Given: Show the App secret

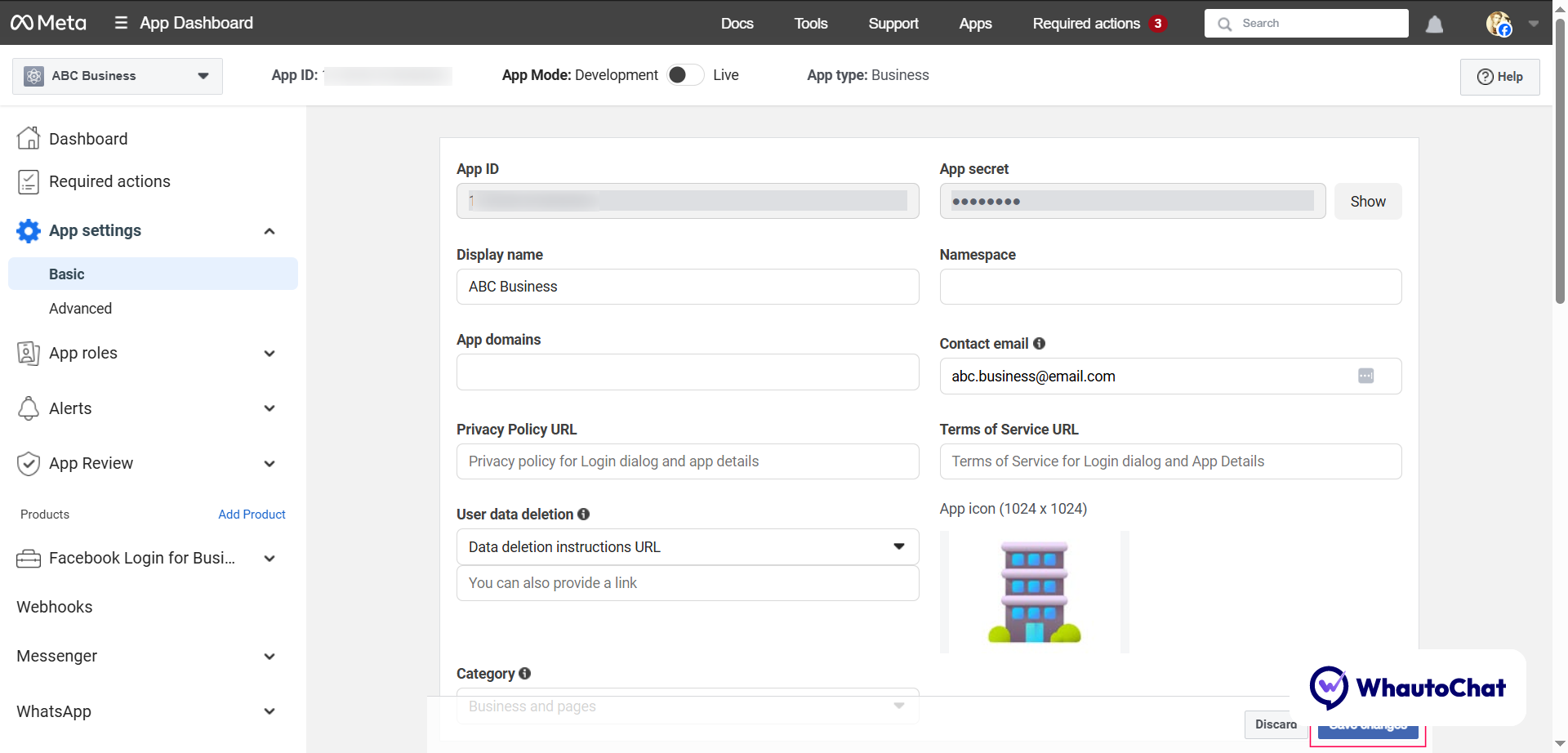Looking at the screenshot, I should (1367, 202).
